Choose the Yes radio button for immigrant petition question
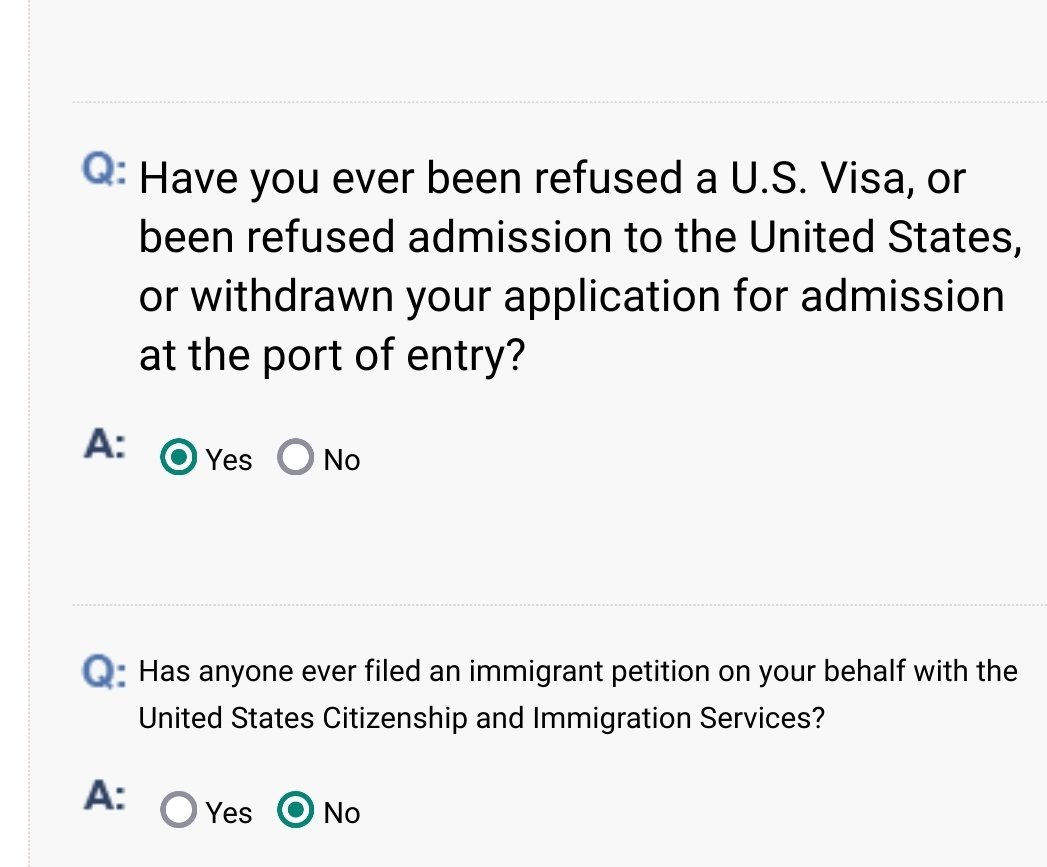This screenshot has width=1047, height=867. click(x=178, y=810)
